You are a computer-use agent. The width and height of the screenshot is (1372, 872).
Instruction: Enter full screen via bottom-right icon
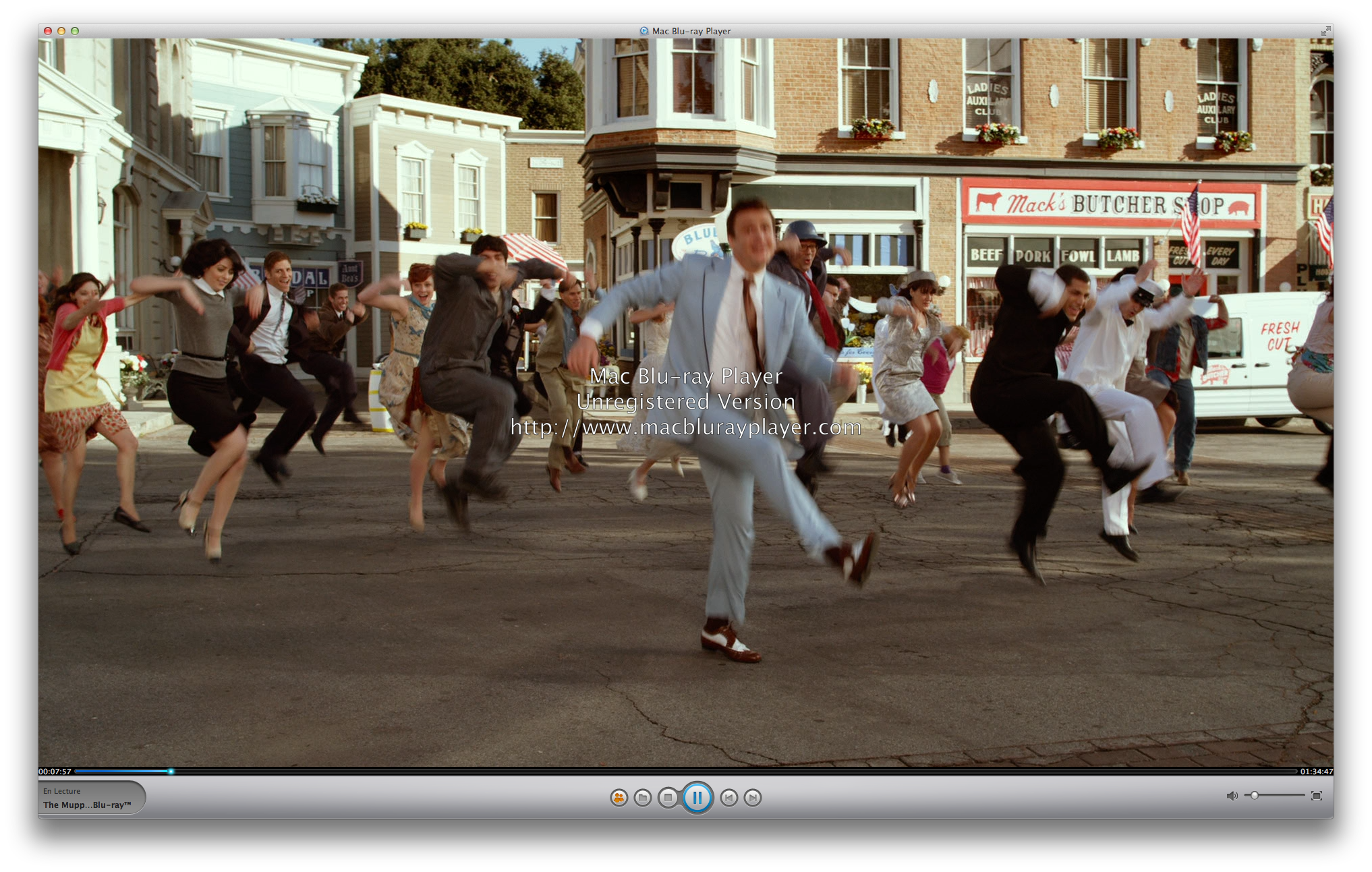click(x=1316, y=796)
